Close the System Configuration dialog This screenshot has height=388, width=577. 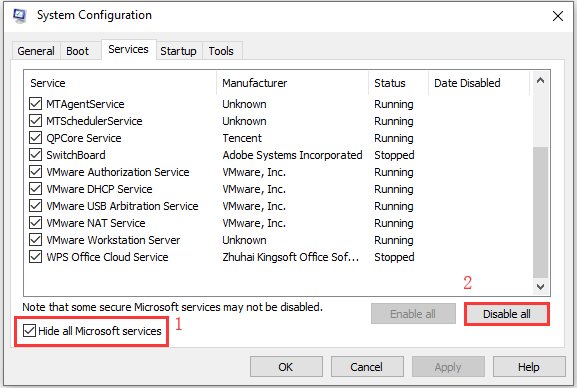point(557,16)
